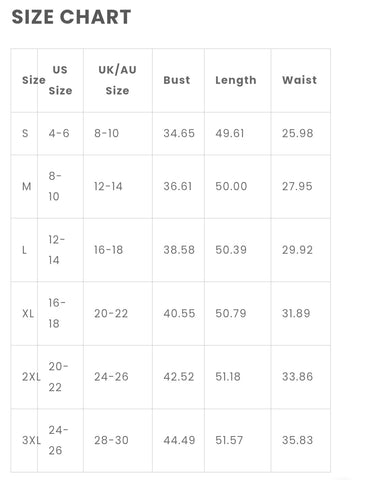Screen dimensions: 369x480
Task: Select UK/AU size 20-22 cell
Action: [111, 313]
